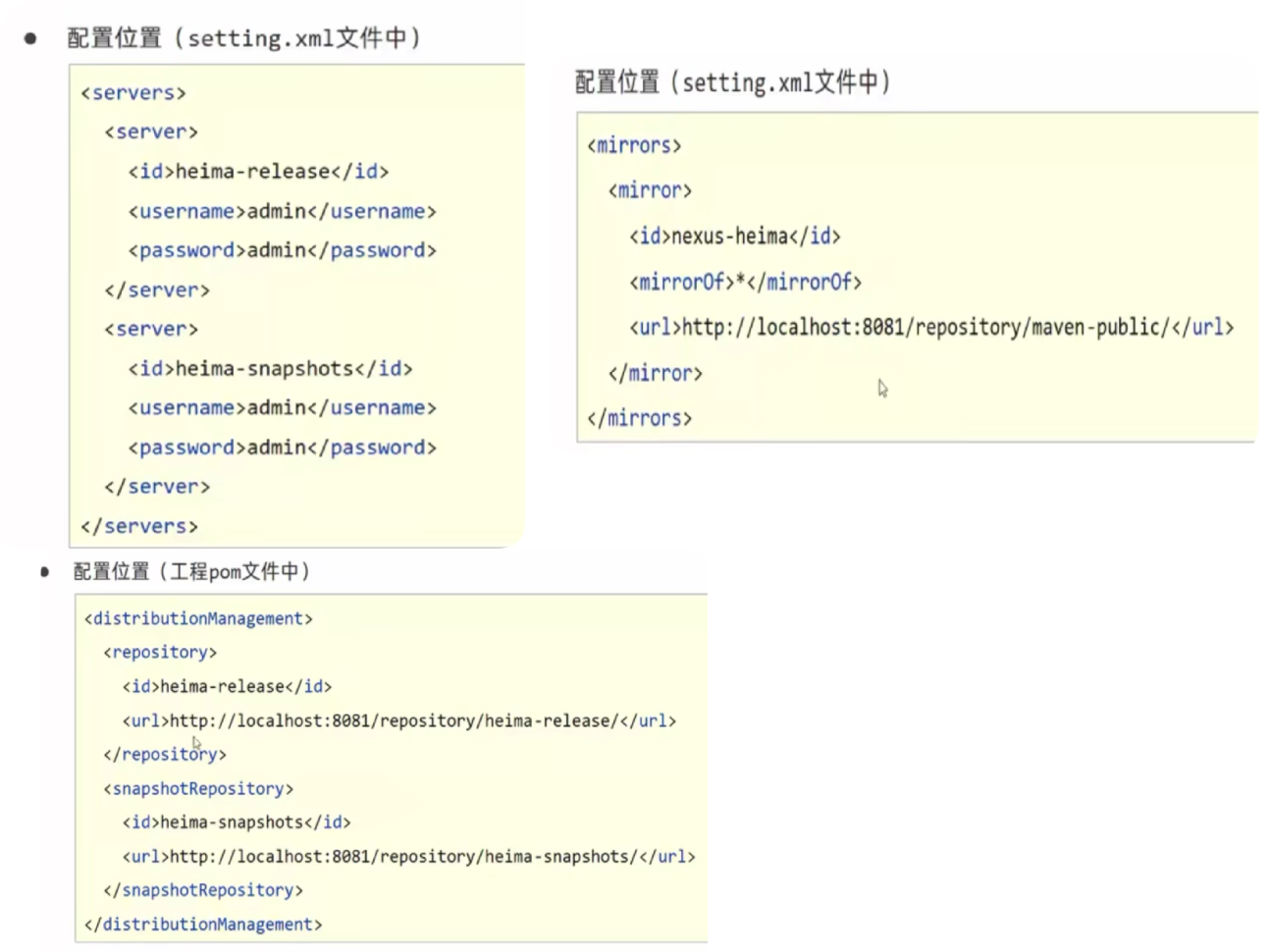Click the opening <snapshotRepository> tag
Image resolution: width=1270 pixels, height=952 pixels.
tap(198, 789)
